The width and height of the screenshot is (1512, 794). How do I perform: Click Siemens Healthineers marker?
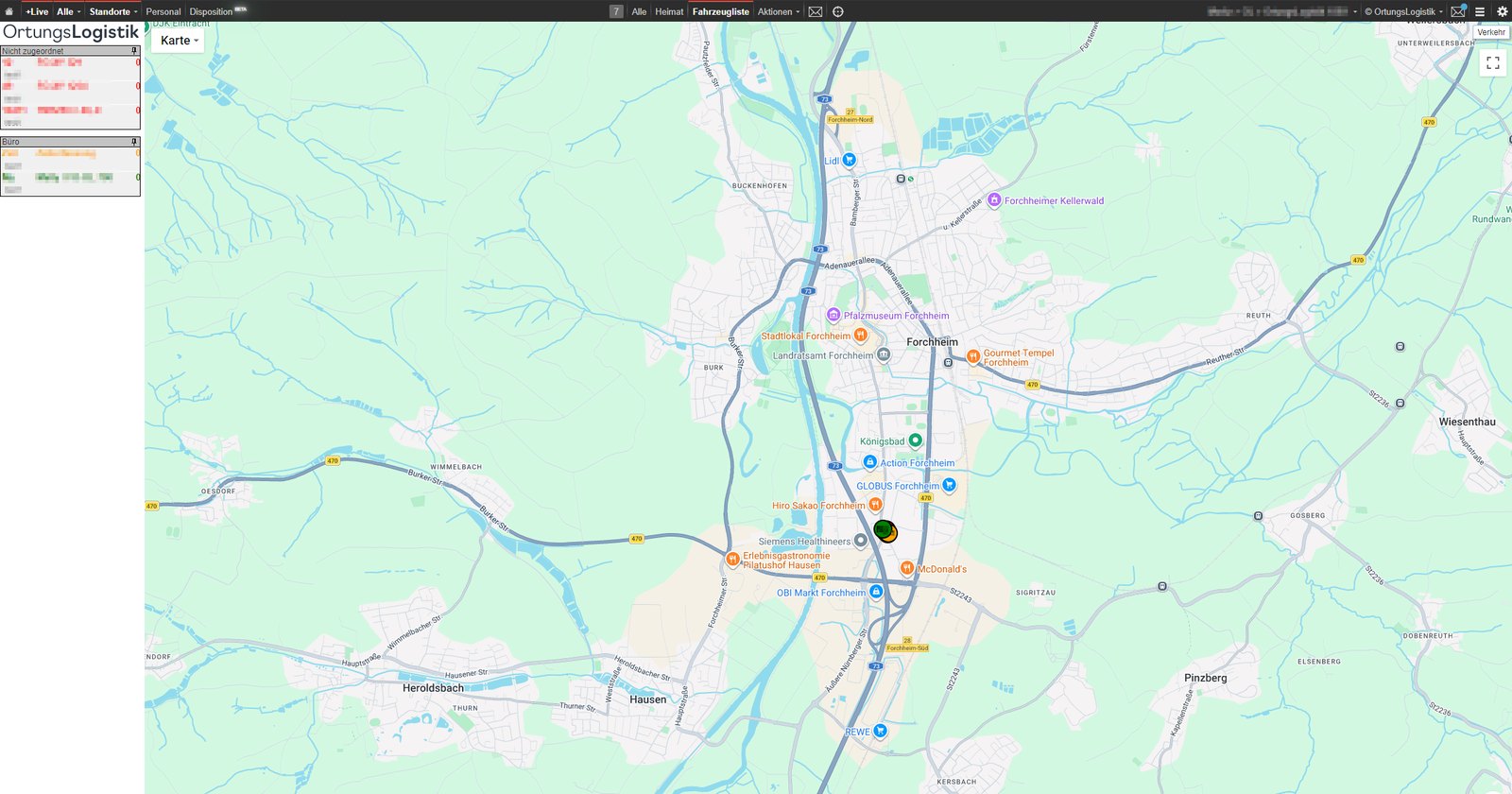860,541
